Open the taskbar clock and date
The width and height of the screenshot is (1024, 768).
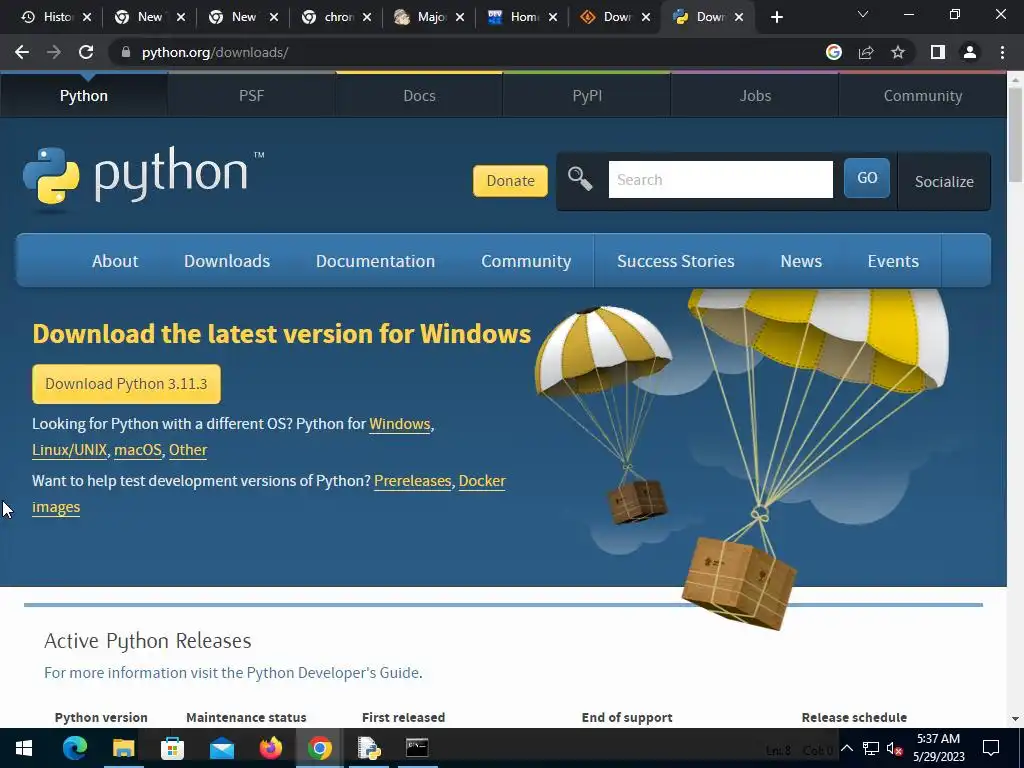pos(938,748)
